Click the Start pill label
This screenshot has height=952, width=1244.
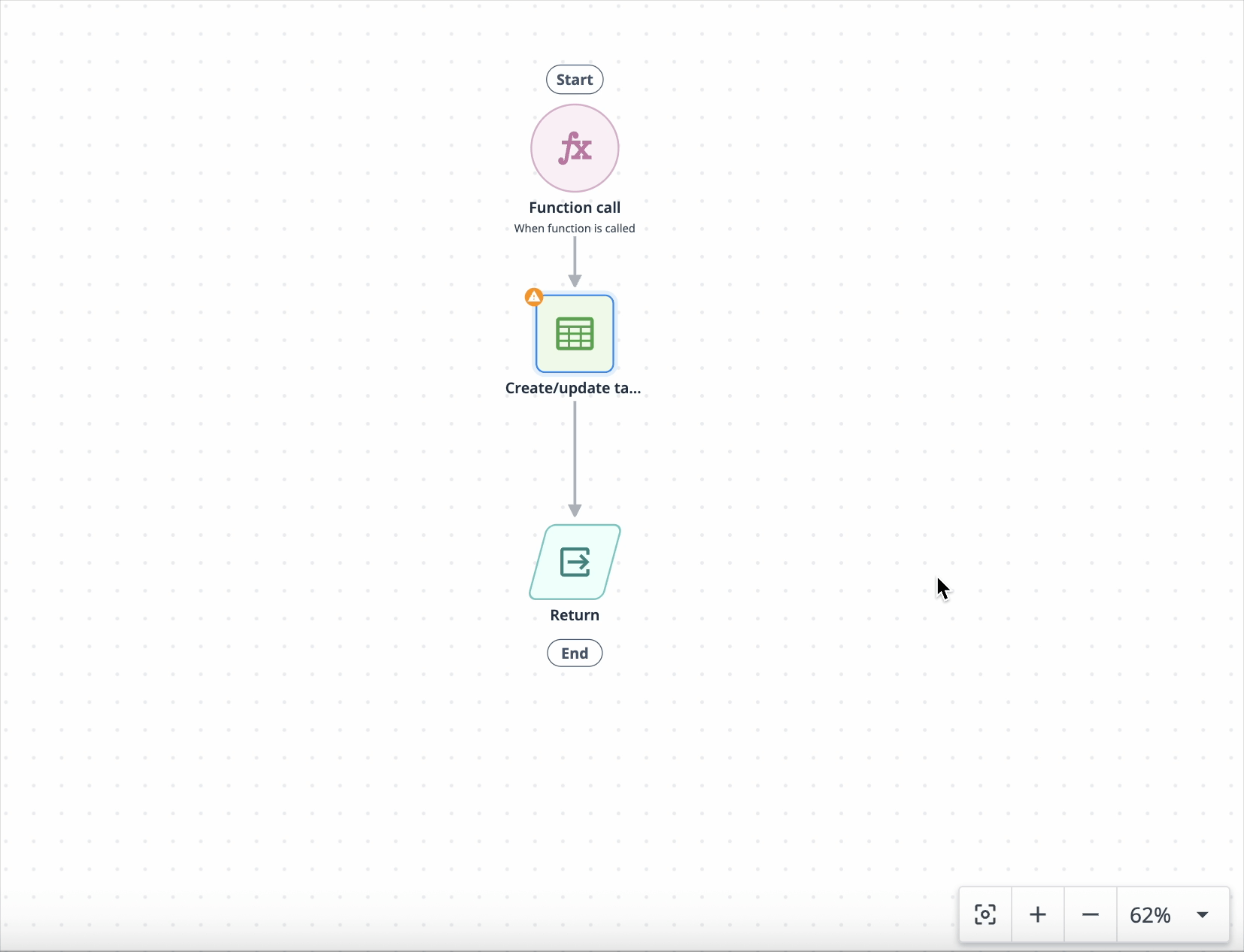[575, 80]
